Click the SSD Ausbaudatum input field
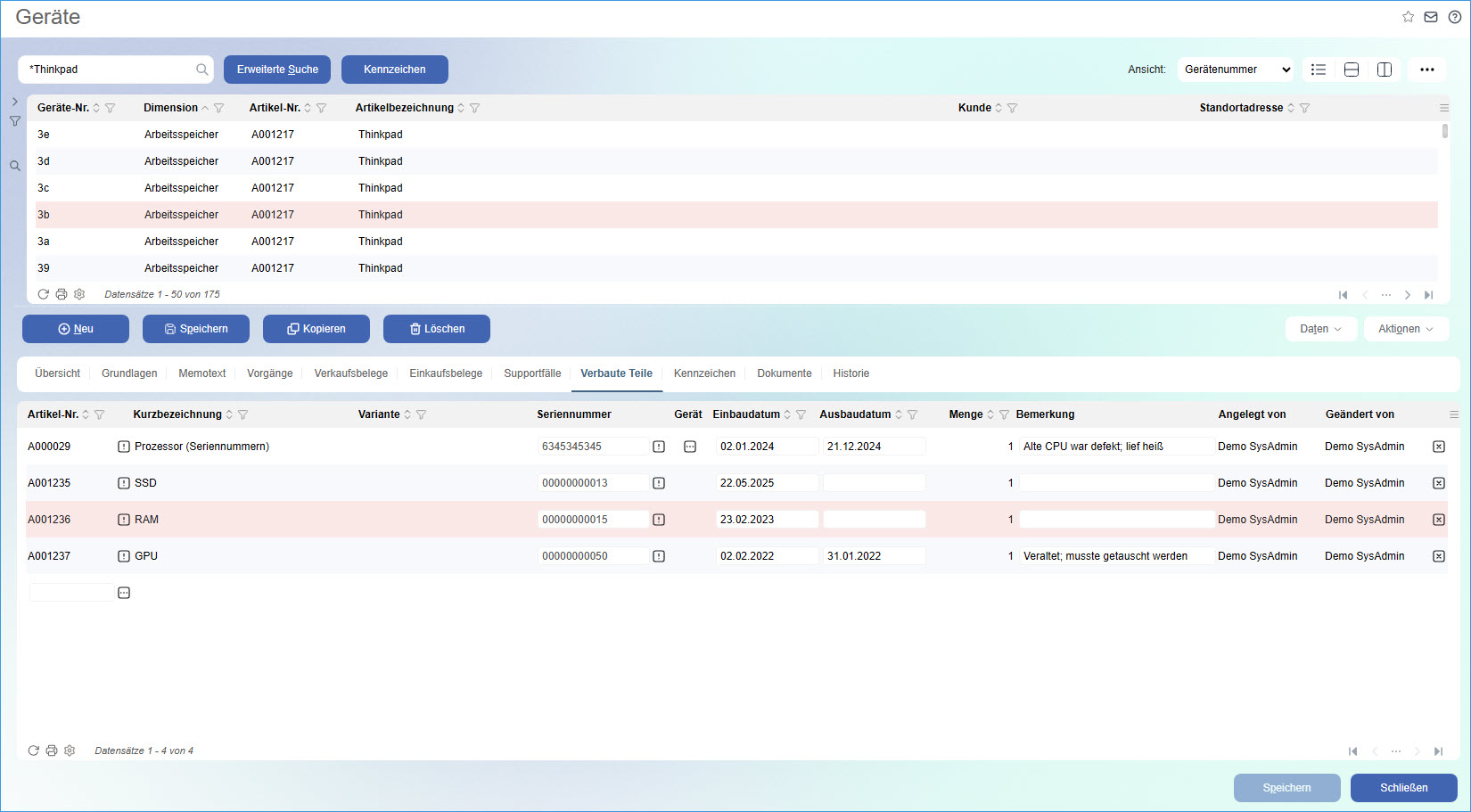Viewport: 1471px width, 812px height. point(873,483)
